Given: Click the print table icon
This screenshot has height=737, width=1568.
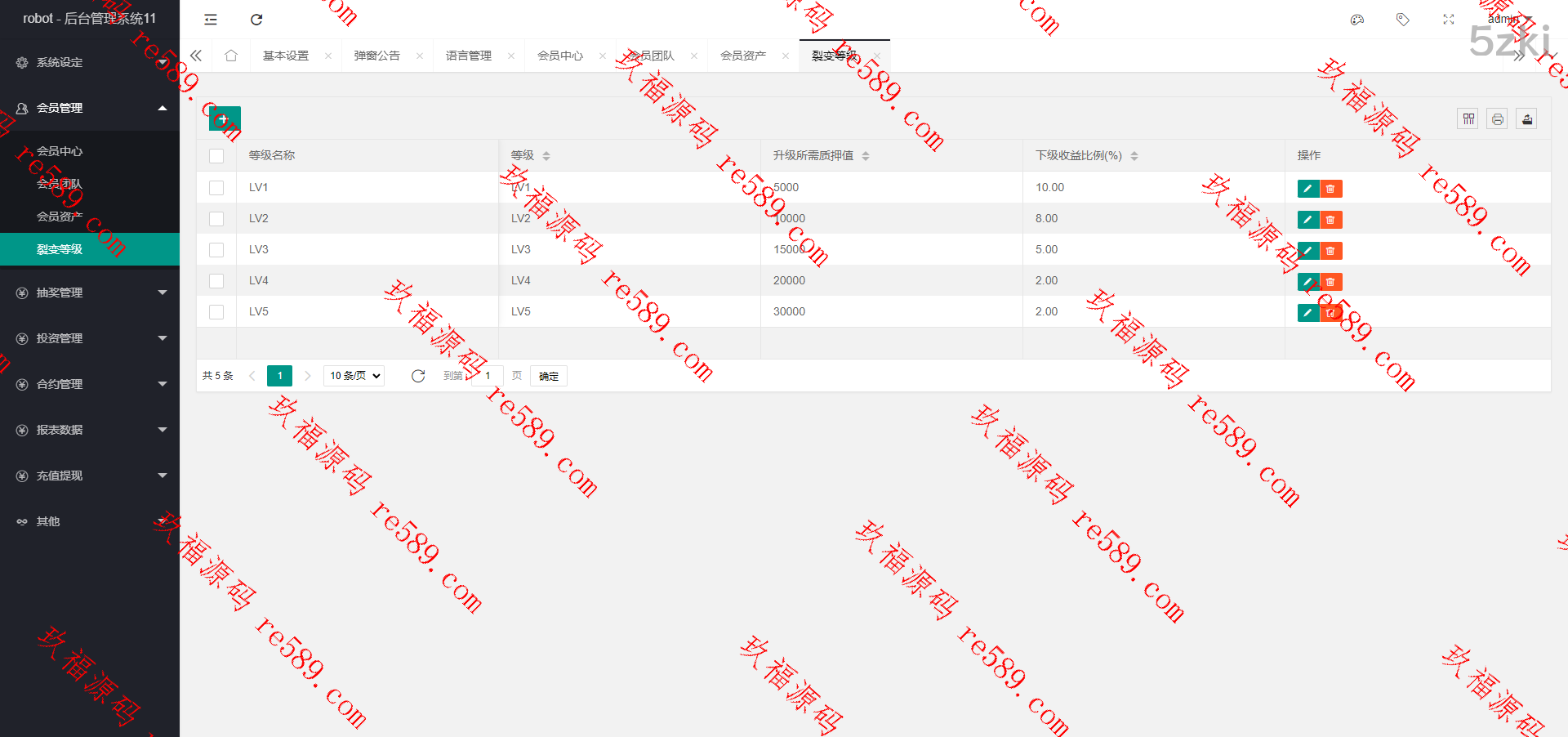Looking at the screenshot, I should 1497,119.
